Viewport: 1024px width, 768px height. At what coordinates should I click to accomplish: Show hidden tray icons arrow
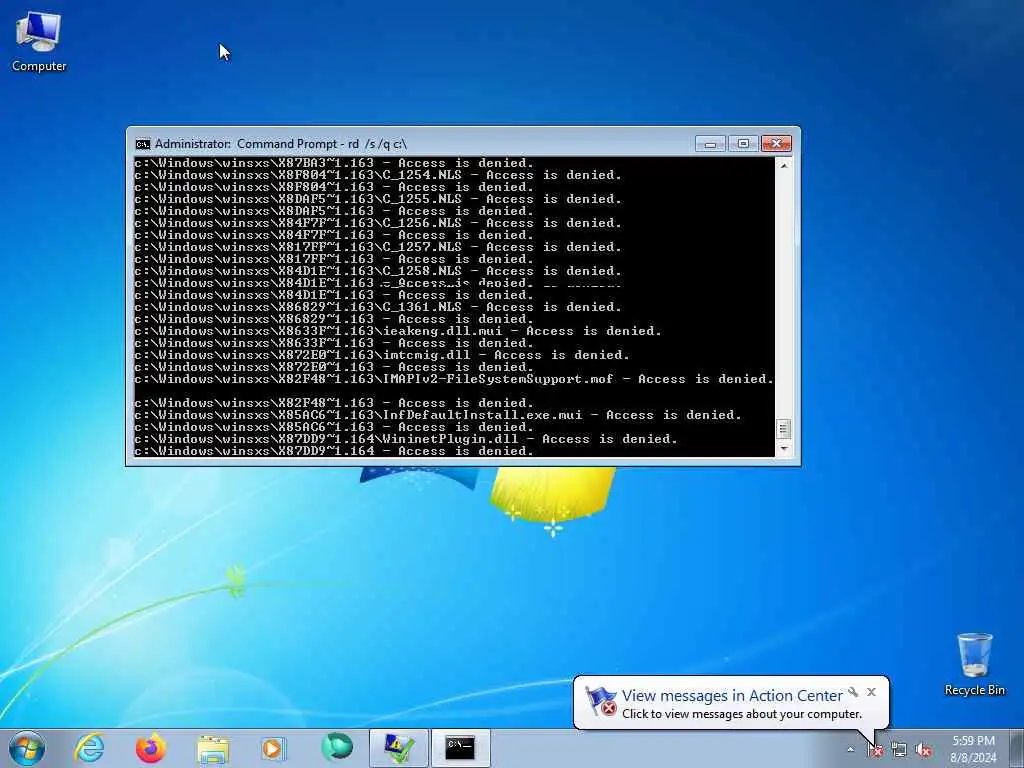850,750
